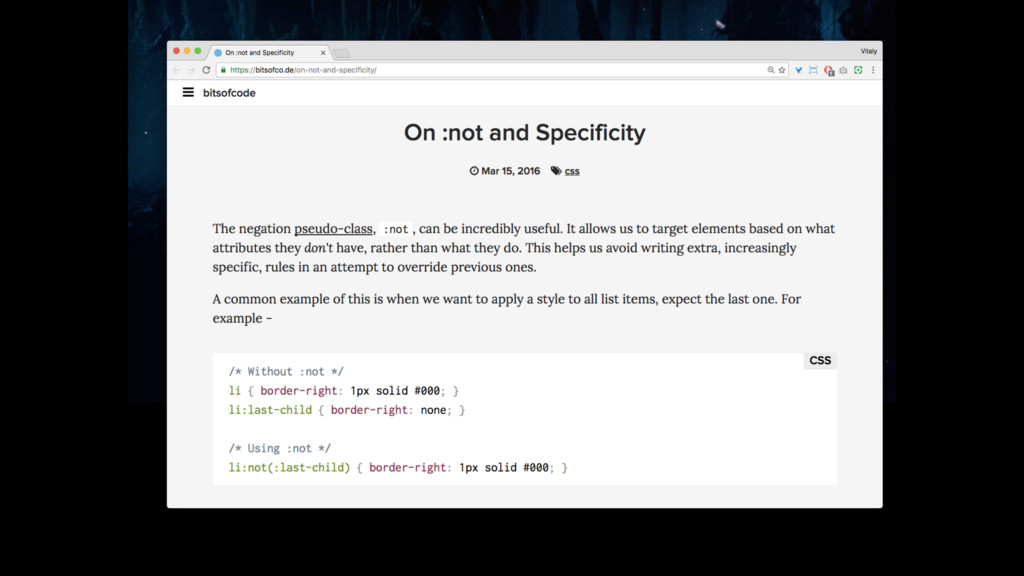Screen dimensions: 1024x576
Task: Close the 'On :not and Specificity' tab
Action: tap(323, 53)
